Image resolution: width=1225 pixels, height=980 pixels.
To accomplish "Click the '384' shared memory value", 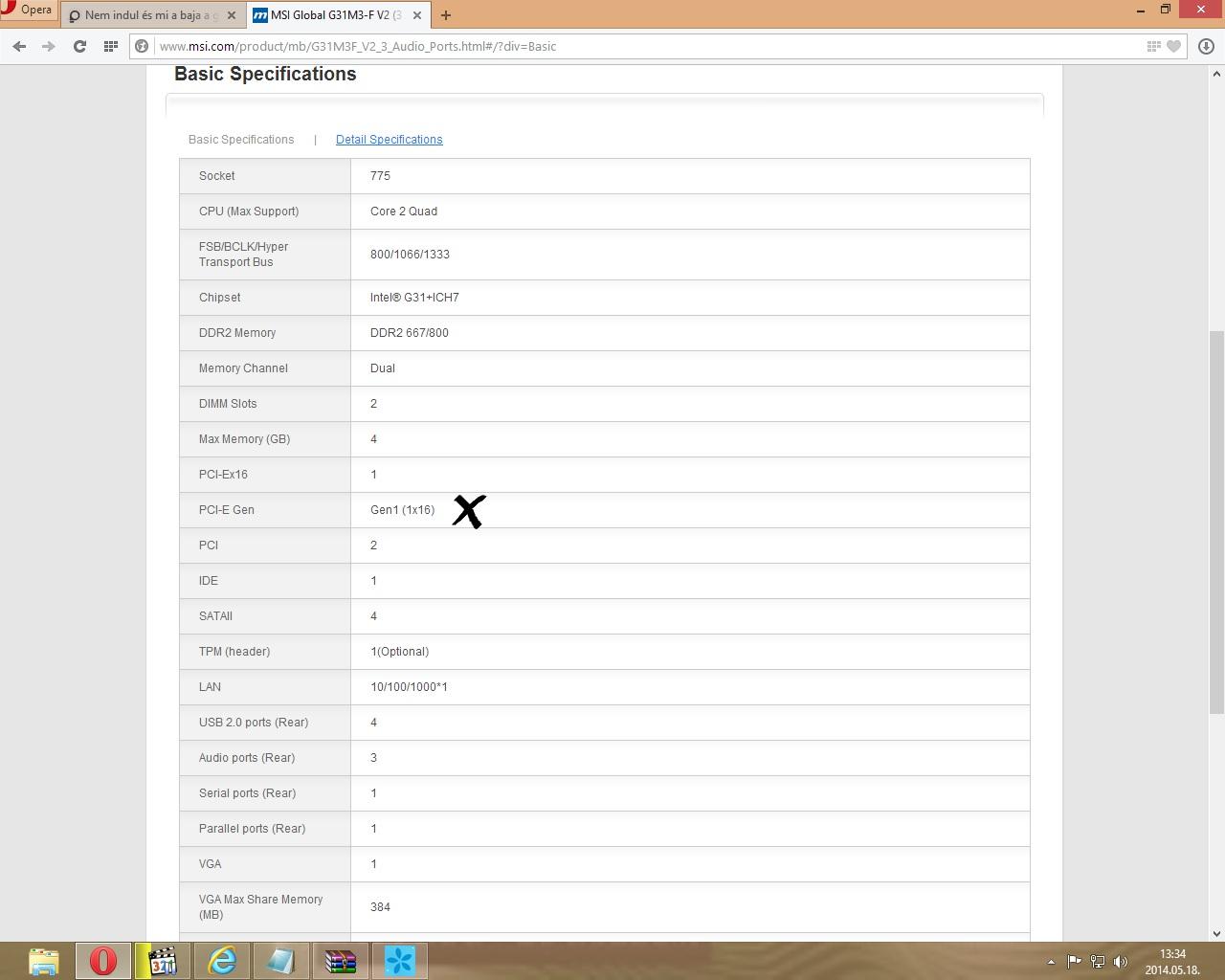I will 380,907.
